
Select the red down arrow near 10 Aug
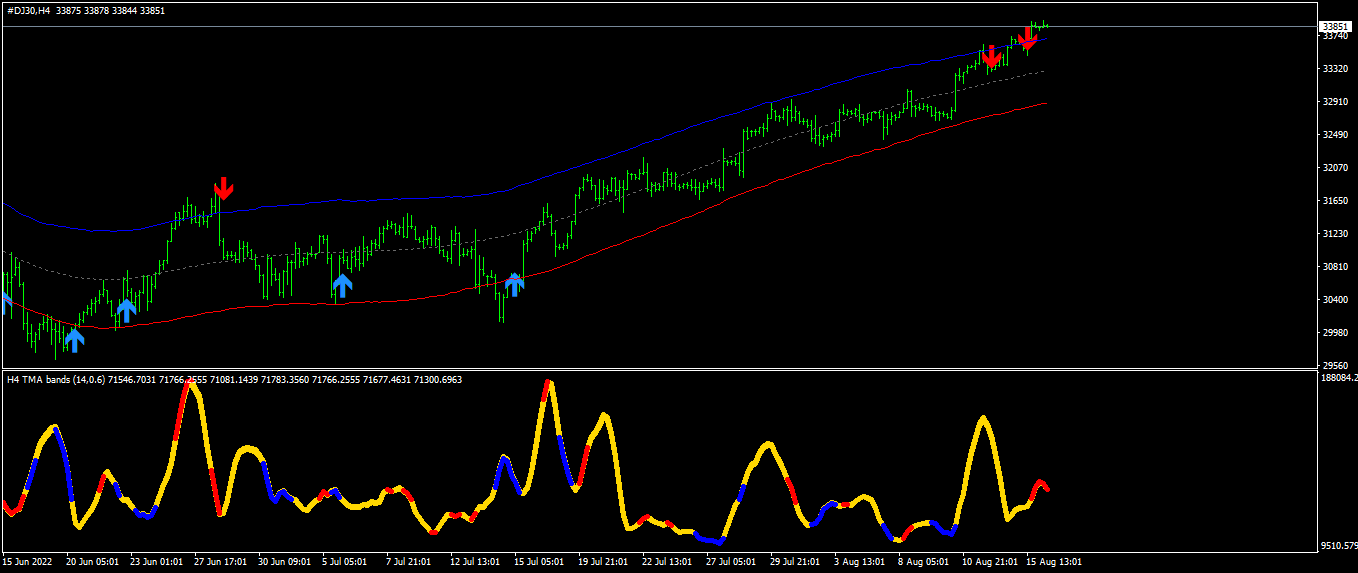point(991,56)
